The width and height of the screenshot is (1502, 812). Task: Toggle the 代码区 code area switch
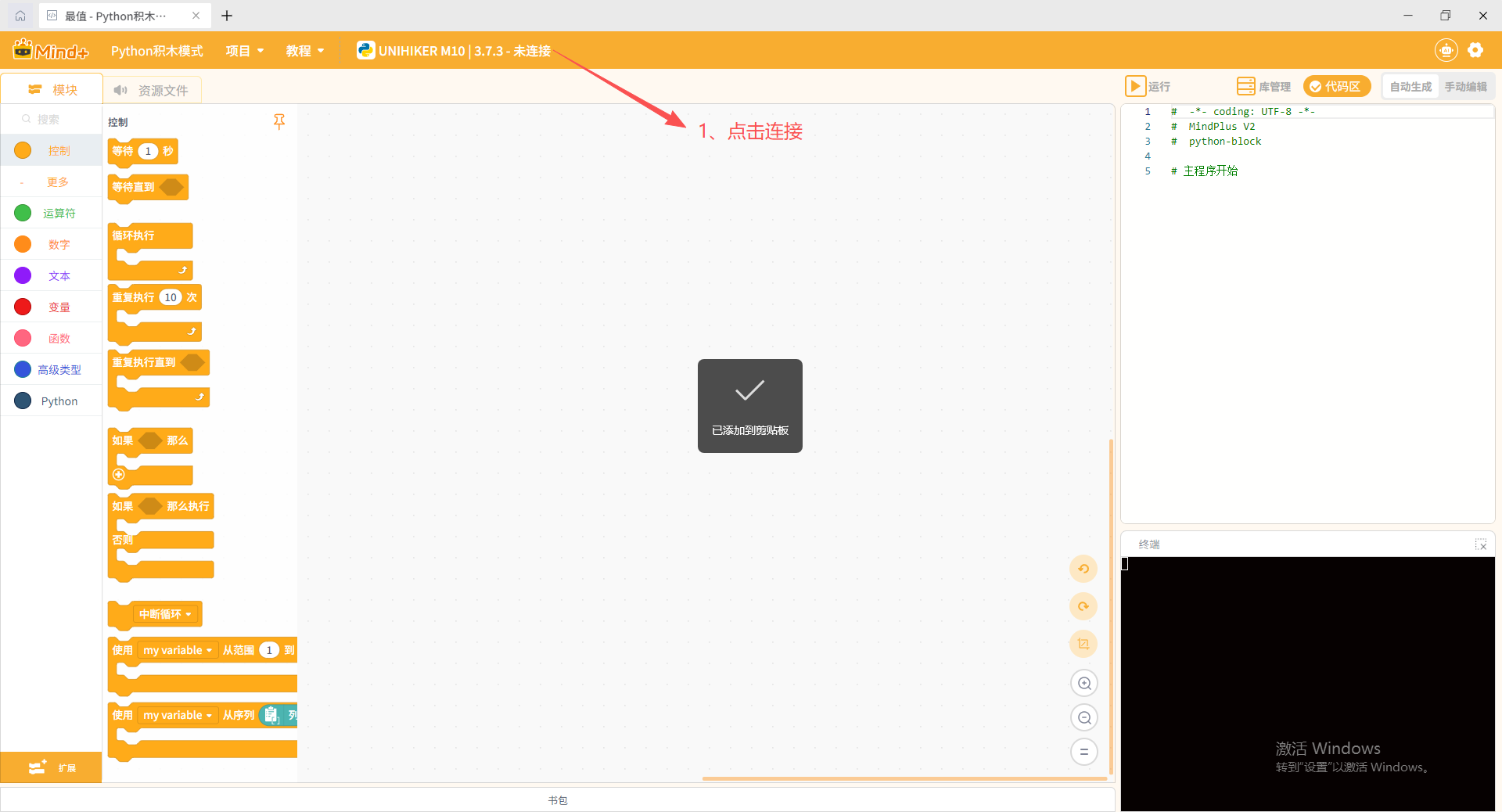1337,86
